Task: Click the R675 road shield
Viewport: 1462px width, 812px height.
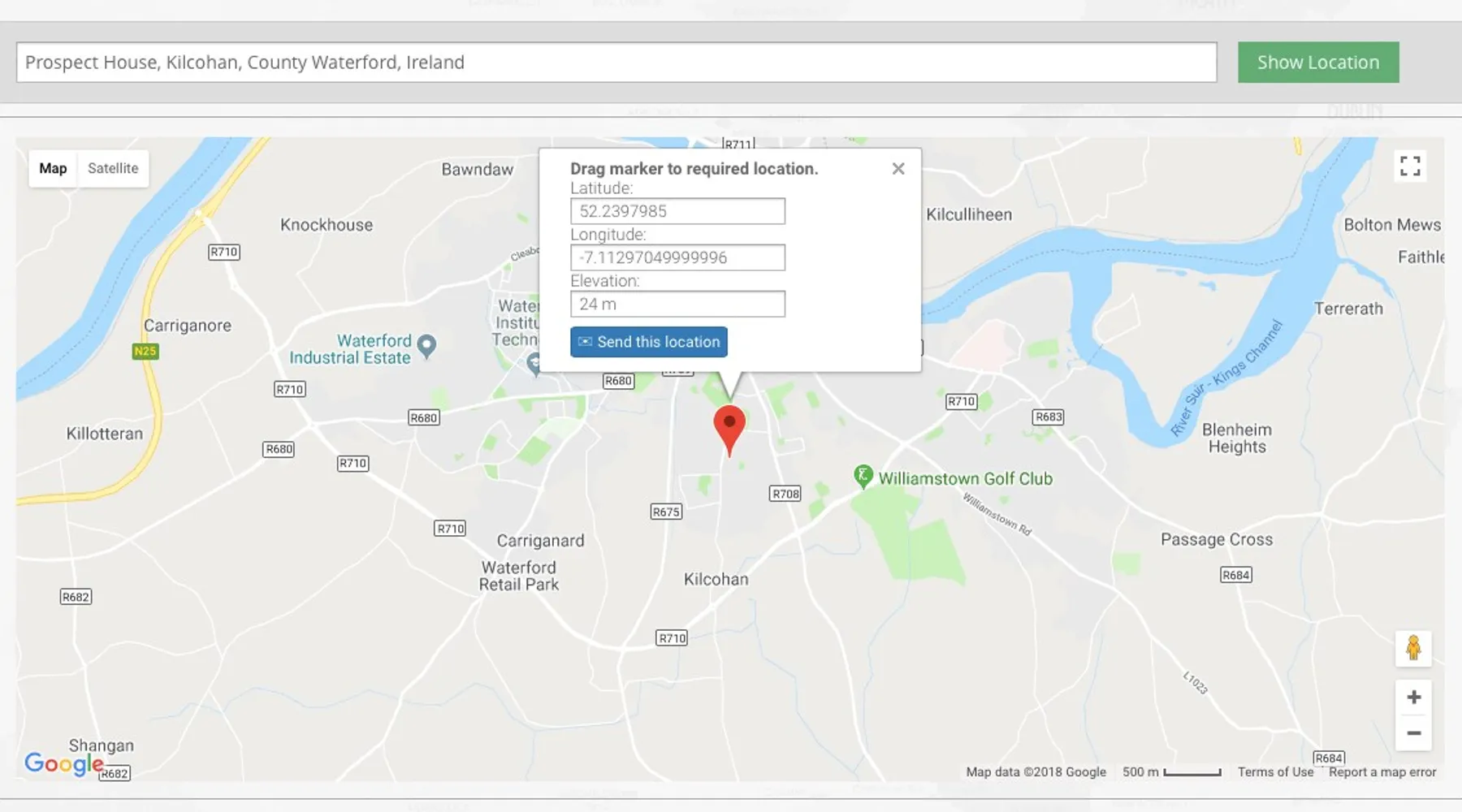Action: 666,512
